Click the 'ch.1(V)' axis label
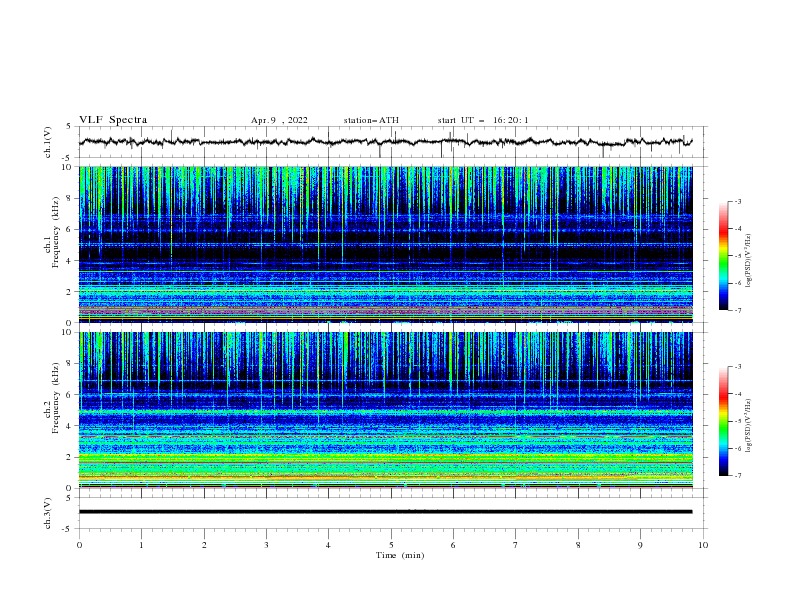Viewport: 792px width, 612px height. [x=47, y=142]
